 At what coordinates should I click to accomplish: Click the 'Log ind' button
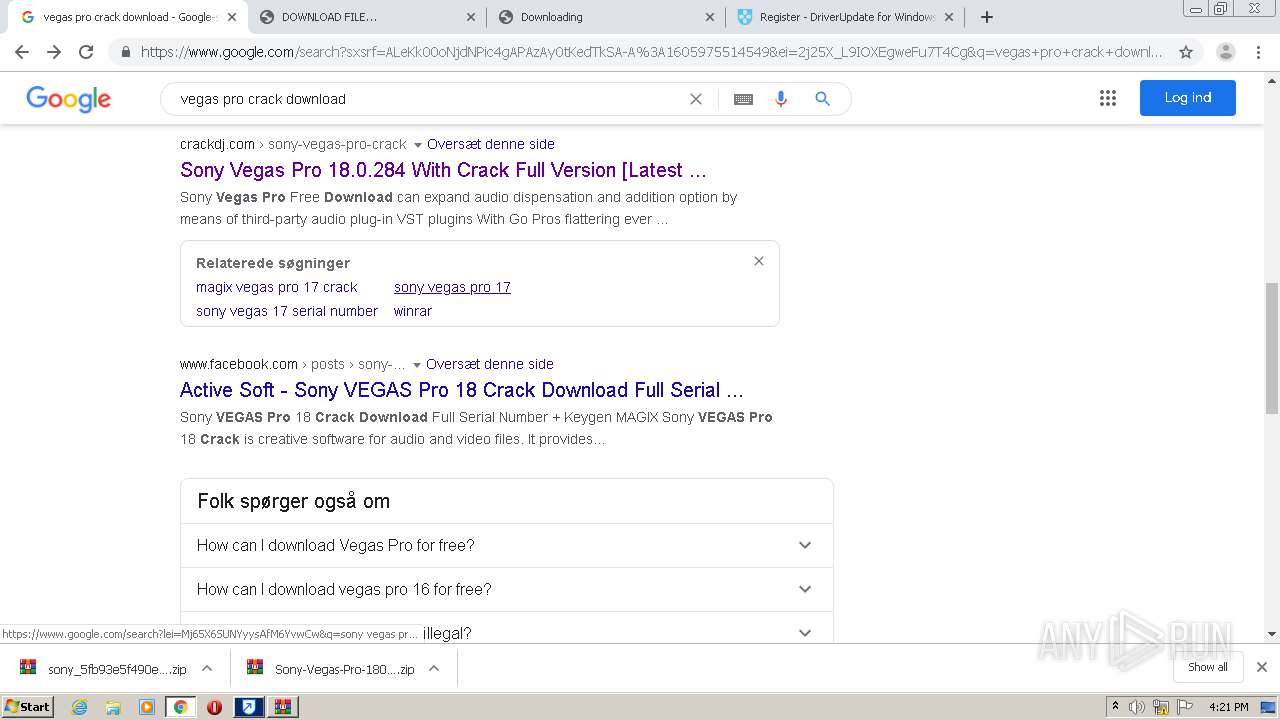(1188, 98)
